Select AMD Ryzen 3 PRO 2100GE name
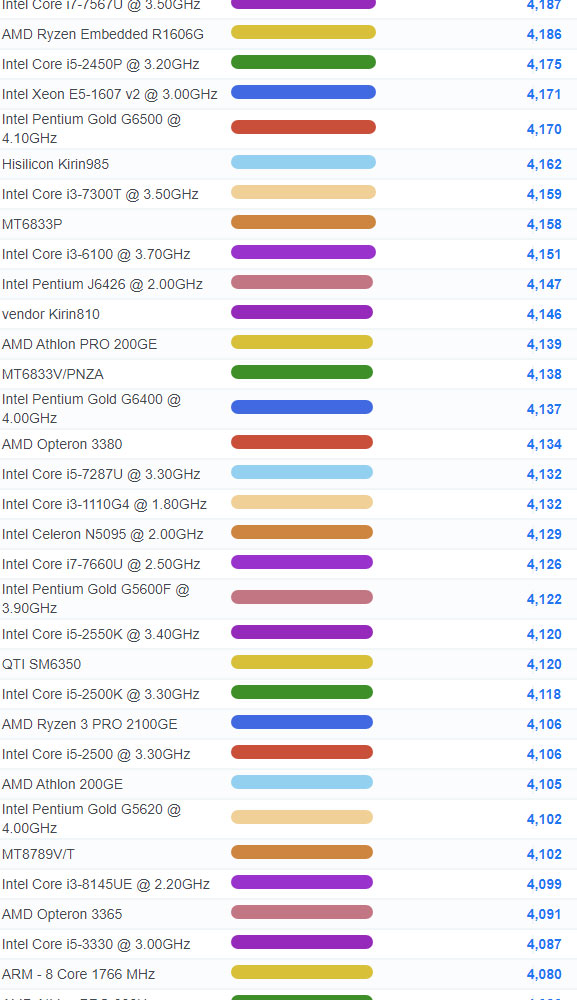The image size is (577, 1000). click(x=90, y=724)
